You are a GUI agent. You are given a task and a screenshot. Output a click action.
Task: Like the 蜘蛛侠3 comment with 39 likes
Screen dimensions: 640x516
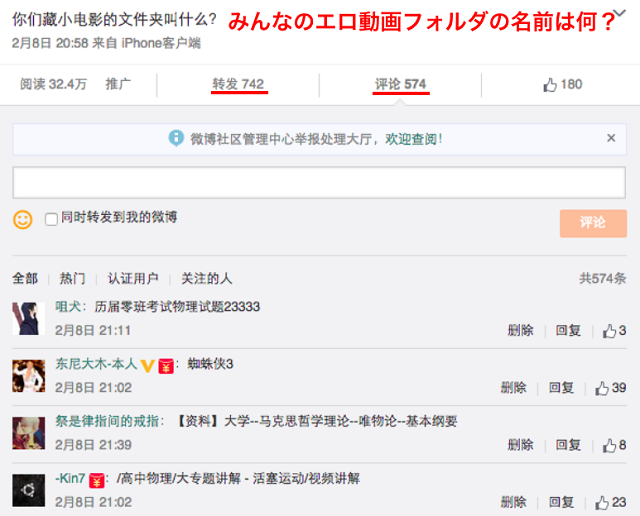[x=611, y=388]
